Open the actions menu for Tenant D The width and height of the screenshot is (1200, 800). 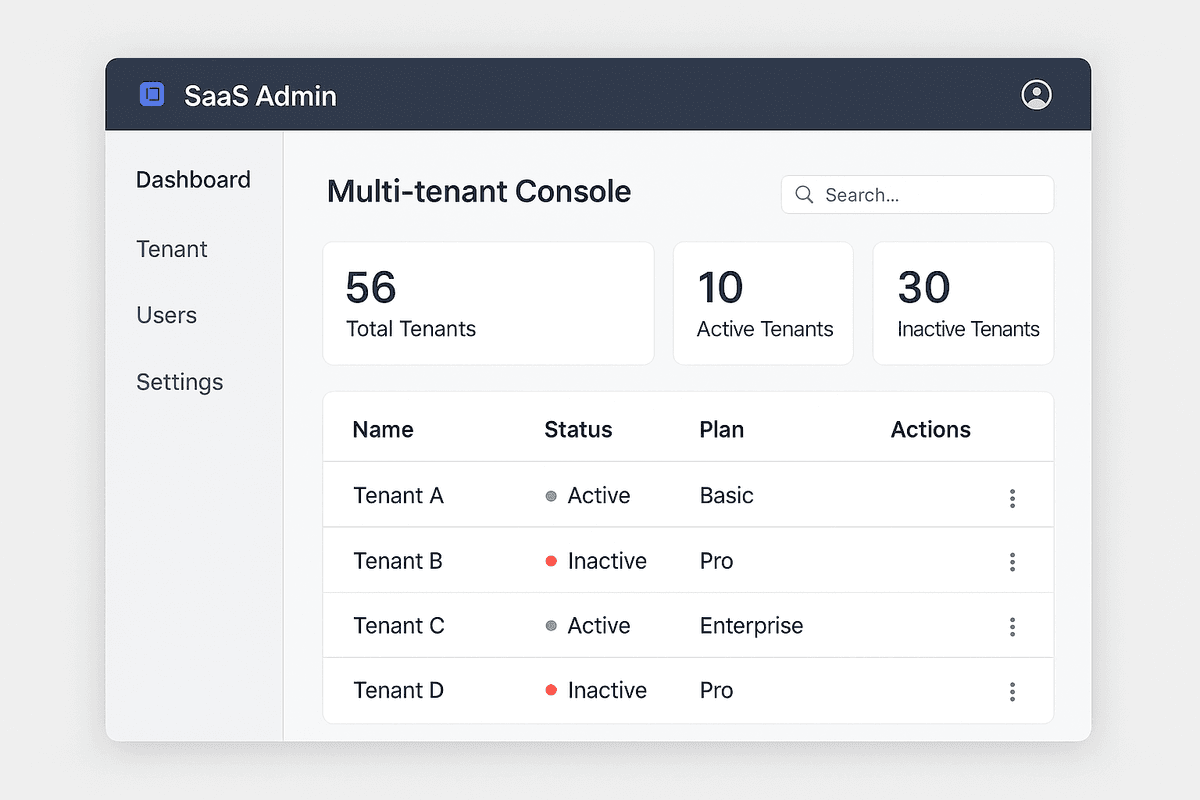1012,690
